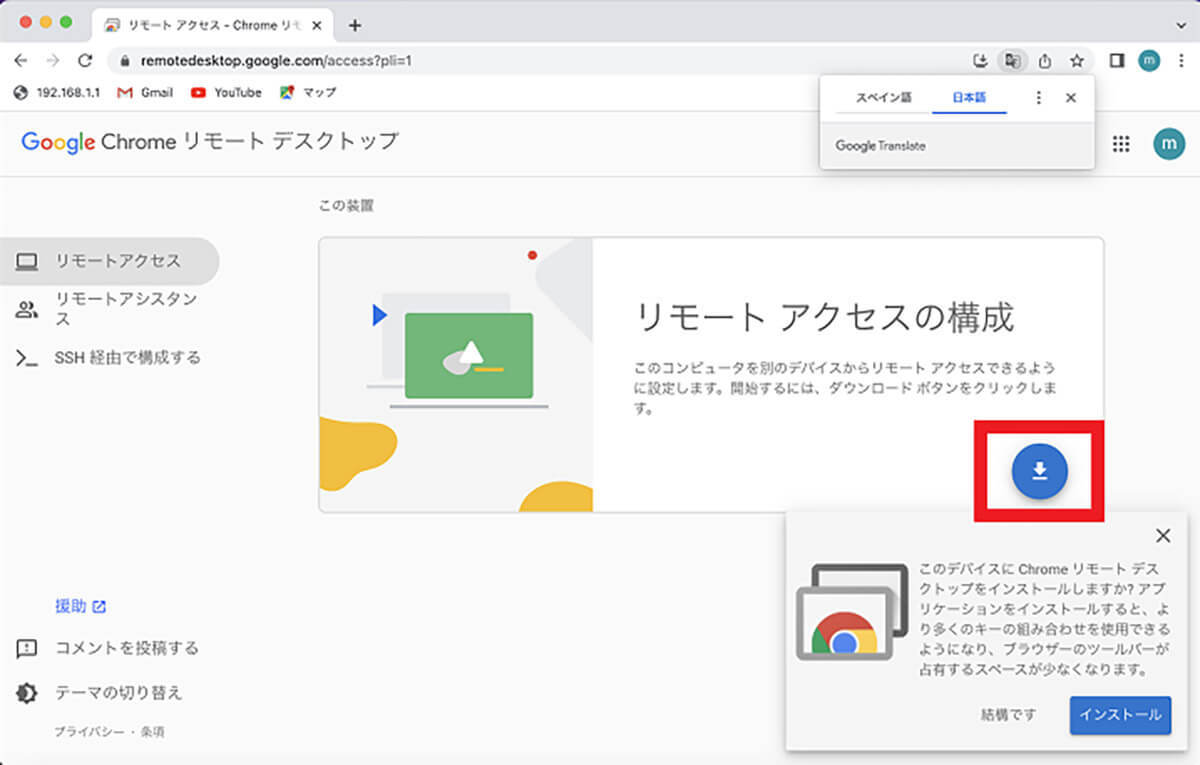This screenshot has height=765, width=1200.
Task: Open translate popup options menu
Action: pyautogui.click(x=1038, y=98)
